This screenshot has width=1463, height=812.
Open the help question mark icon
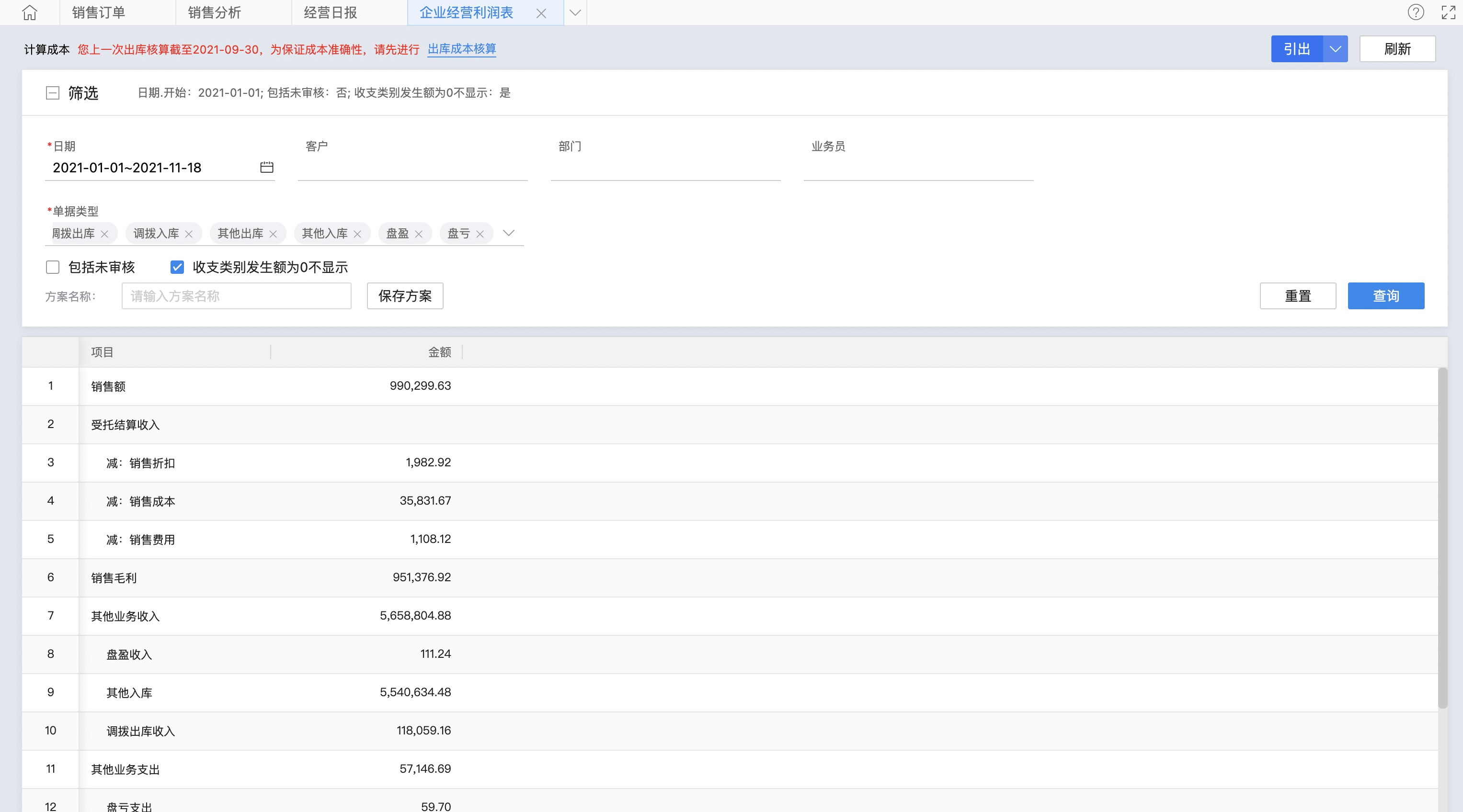[x=1415, y=12]
